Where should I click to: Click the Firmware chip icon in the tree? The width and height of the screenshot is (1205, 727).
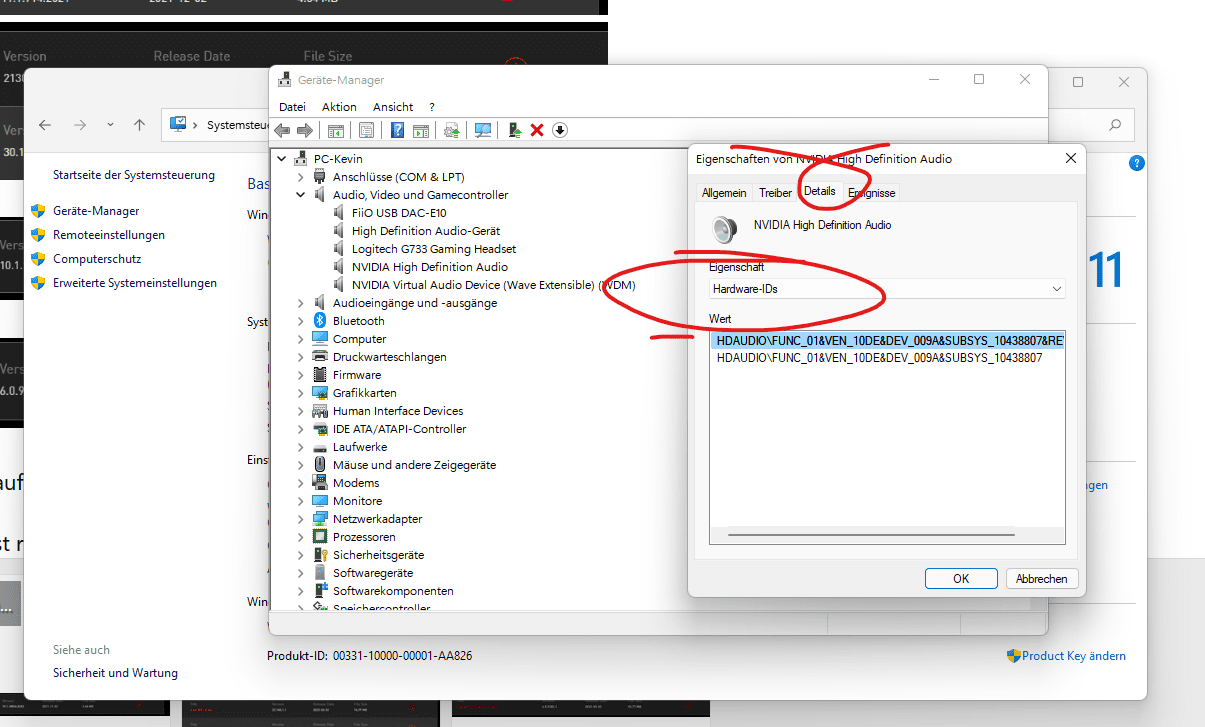(320, 375)
